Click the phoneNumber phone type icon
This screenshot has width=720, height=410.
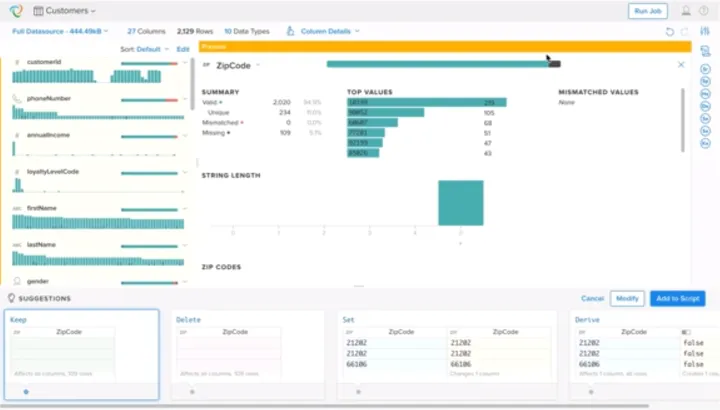click(17, 98)
